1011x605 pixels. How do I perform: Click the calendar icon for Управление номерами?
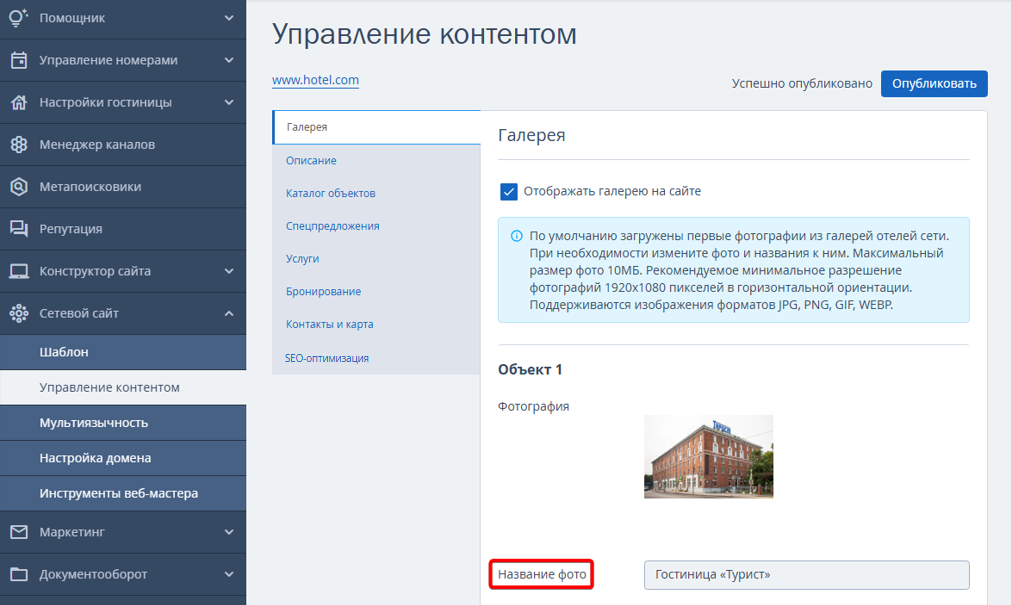(x=19, y=60)
